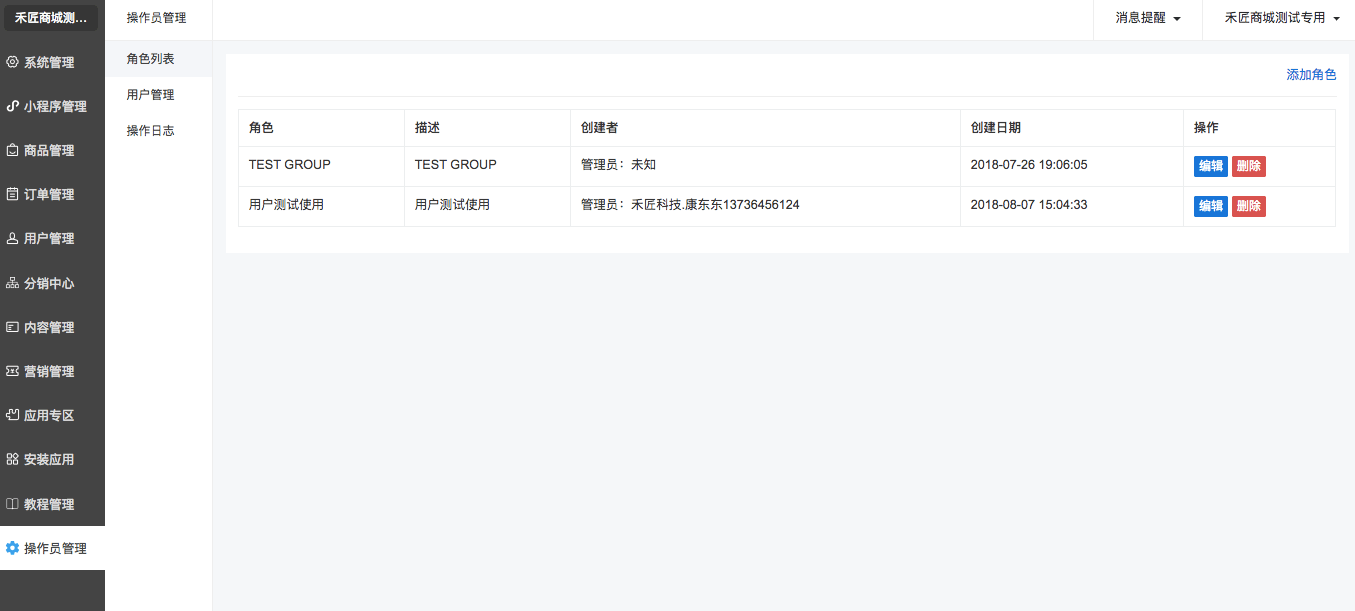Screen dimensions: 1355x611
Task: Click the 操作 column header
Action: point(1206,128)
